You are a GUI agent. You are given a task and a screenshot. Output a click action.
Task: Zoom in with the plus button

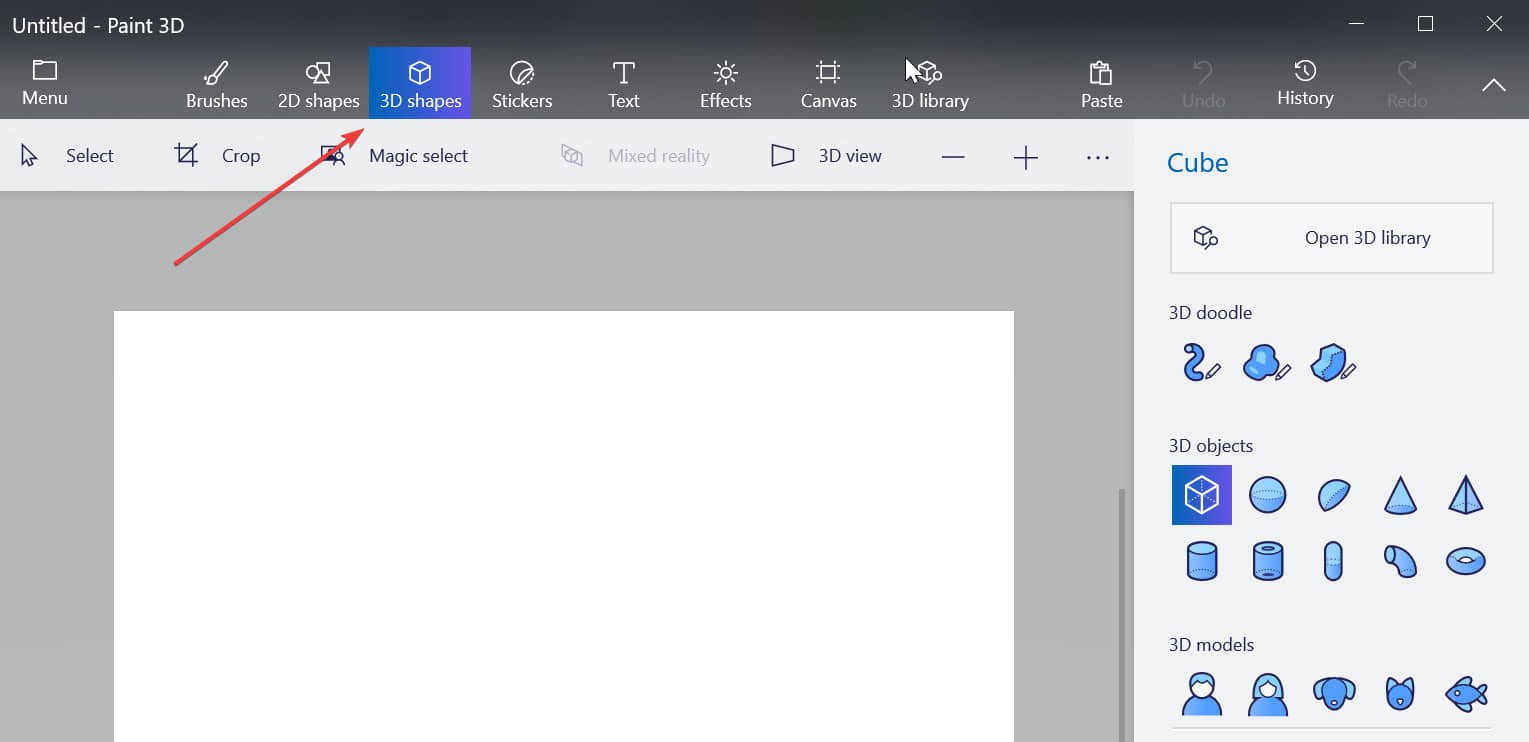point(1026,157)
